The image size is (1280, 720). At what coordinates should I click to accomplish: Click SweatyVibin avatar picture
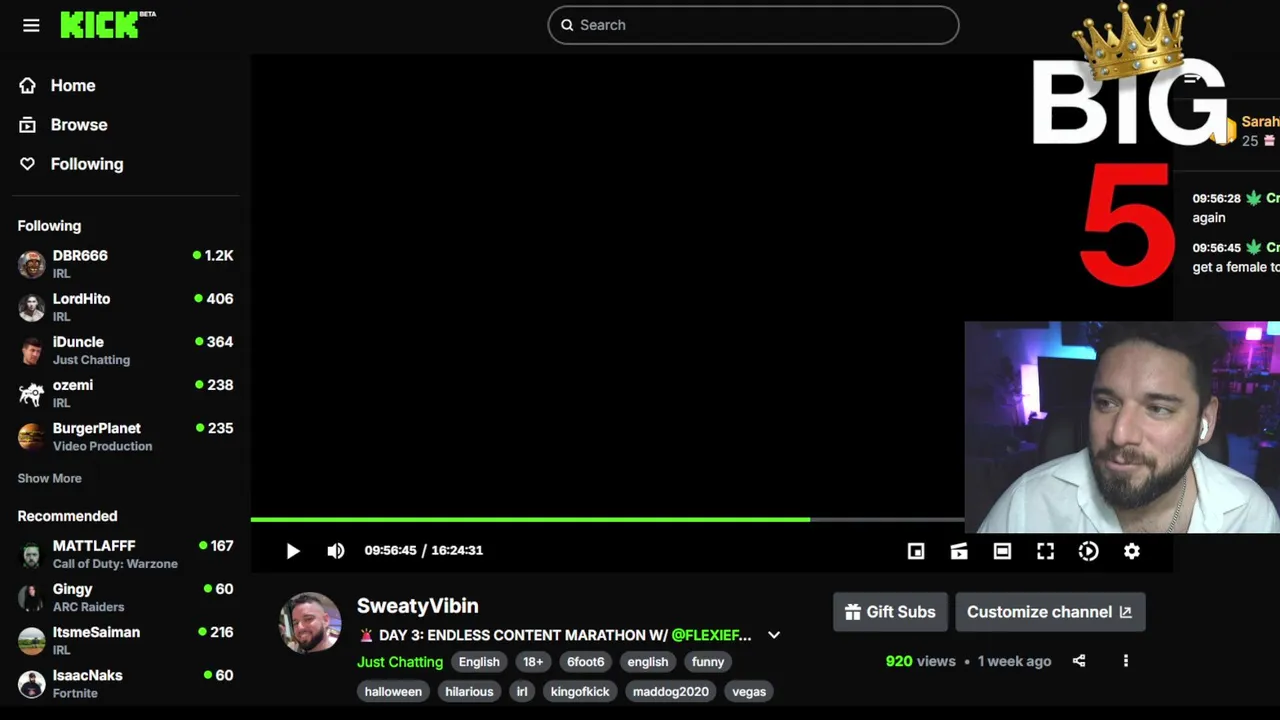pos(310,622)
